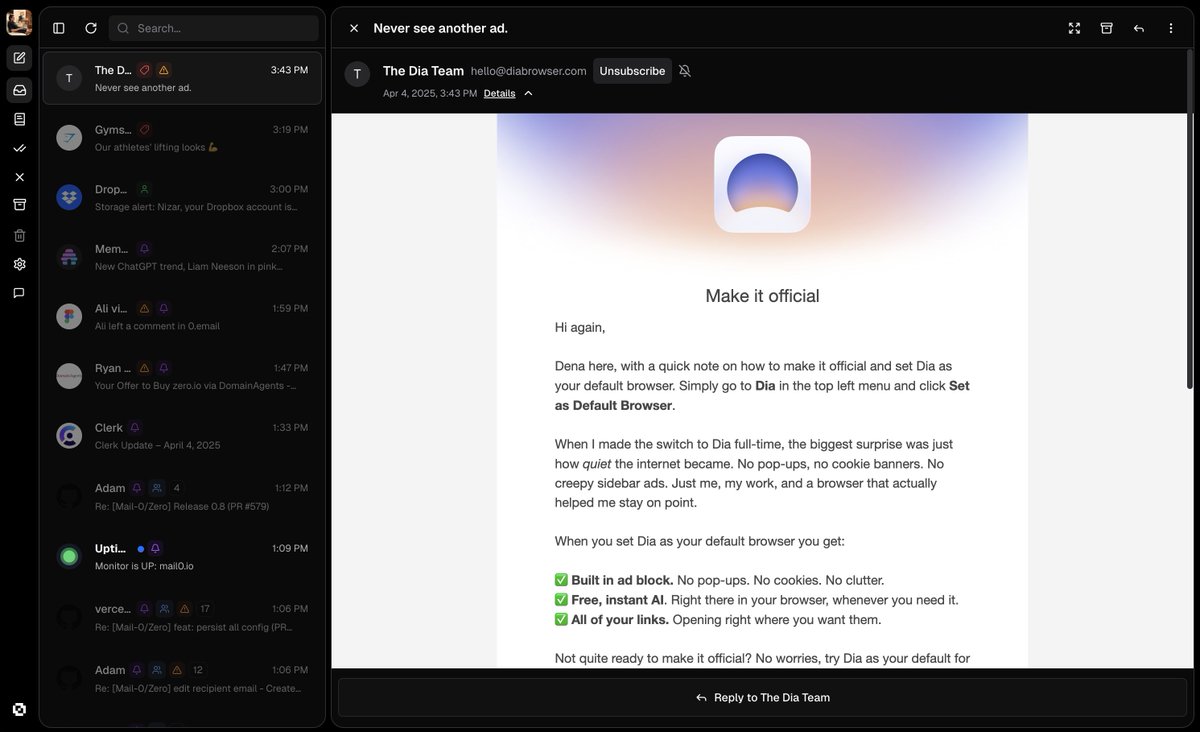The width and height of the screenshot is (1200, 732).
Task: Open the Gymshark lifting looks email
Action: tap(182, 138)
